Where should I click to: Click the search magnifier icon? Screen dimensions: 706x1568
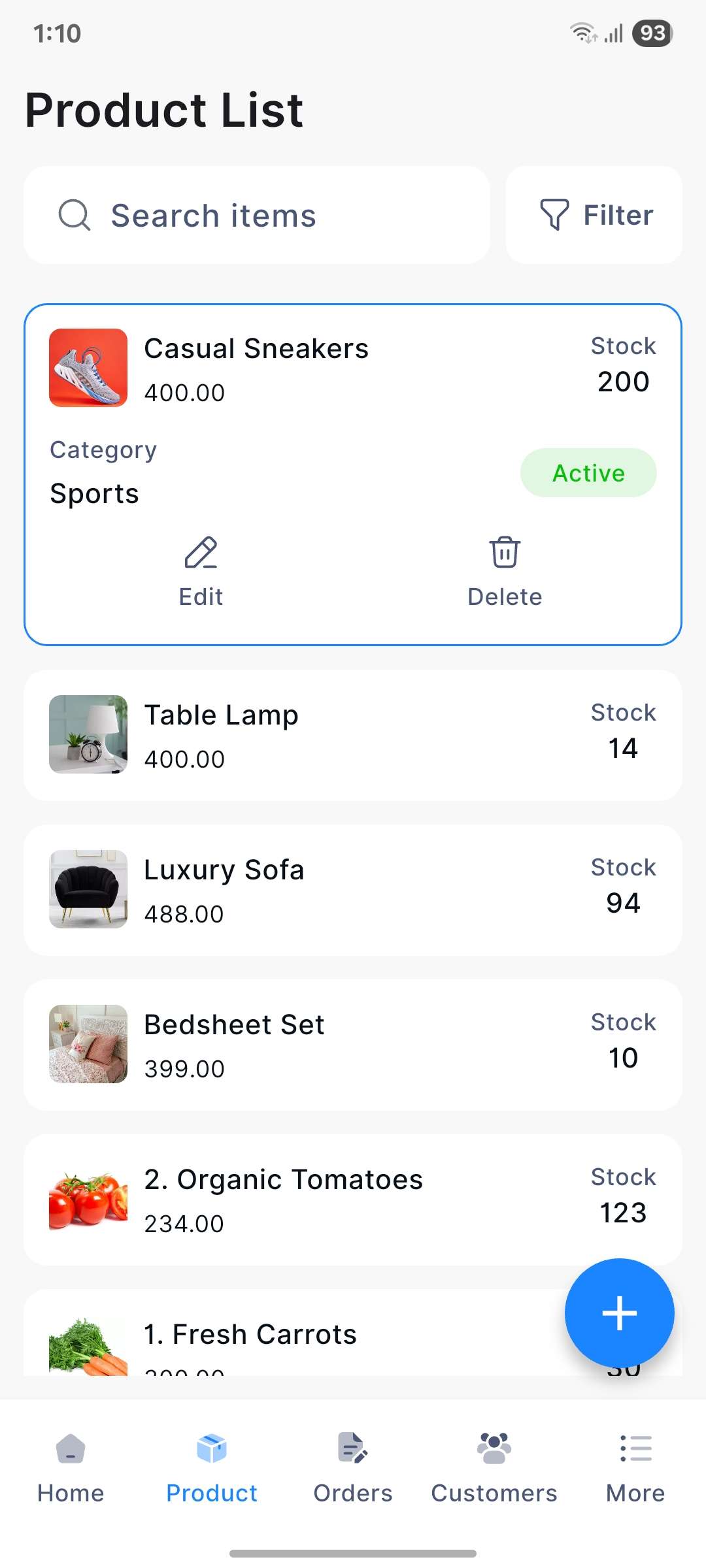pyautogui.click(x=75, y=215)
